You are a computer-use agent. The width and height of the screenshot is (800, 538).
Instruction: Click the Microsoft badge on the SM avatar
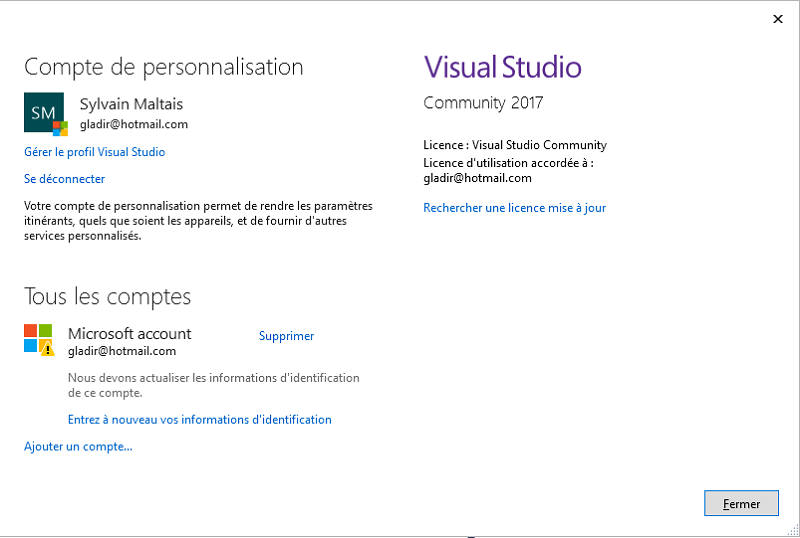pos(60,127)
